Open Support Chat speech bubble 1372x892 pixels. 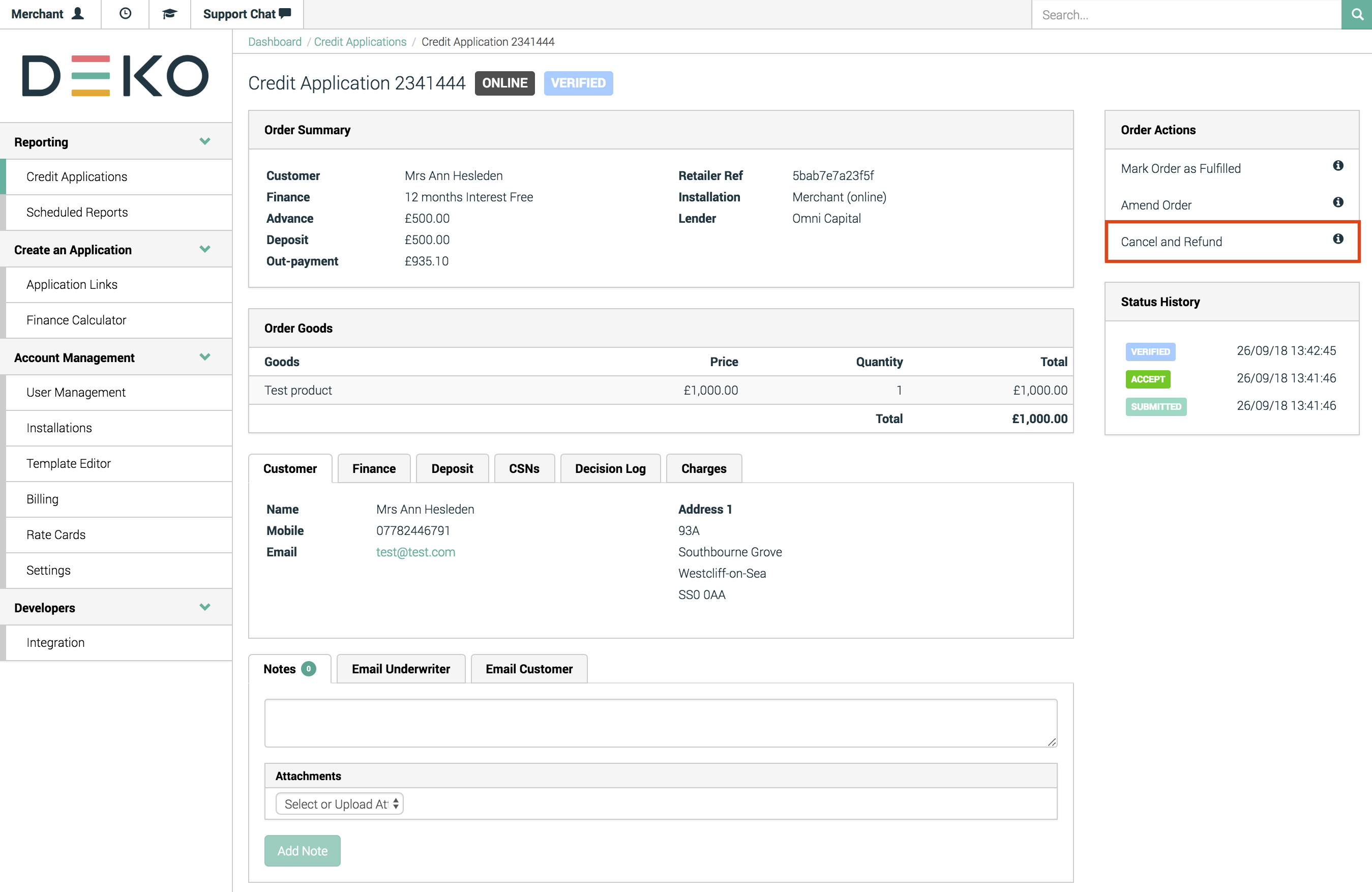click(285, 13)
